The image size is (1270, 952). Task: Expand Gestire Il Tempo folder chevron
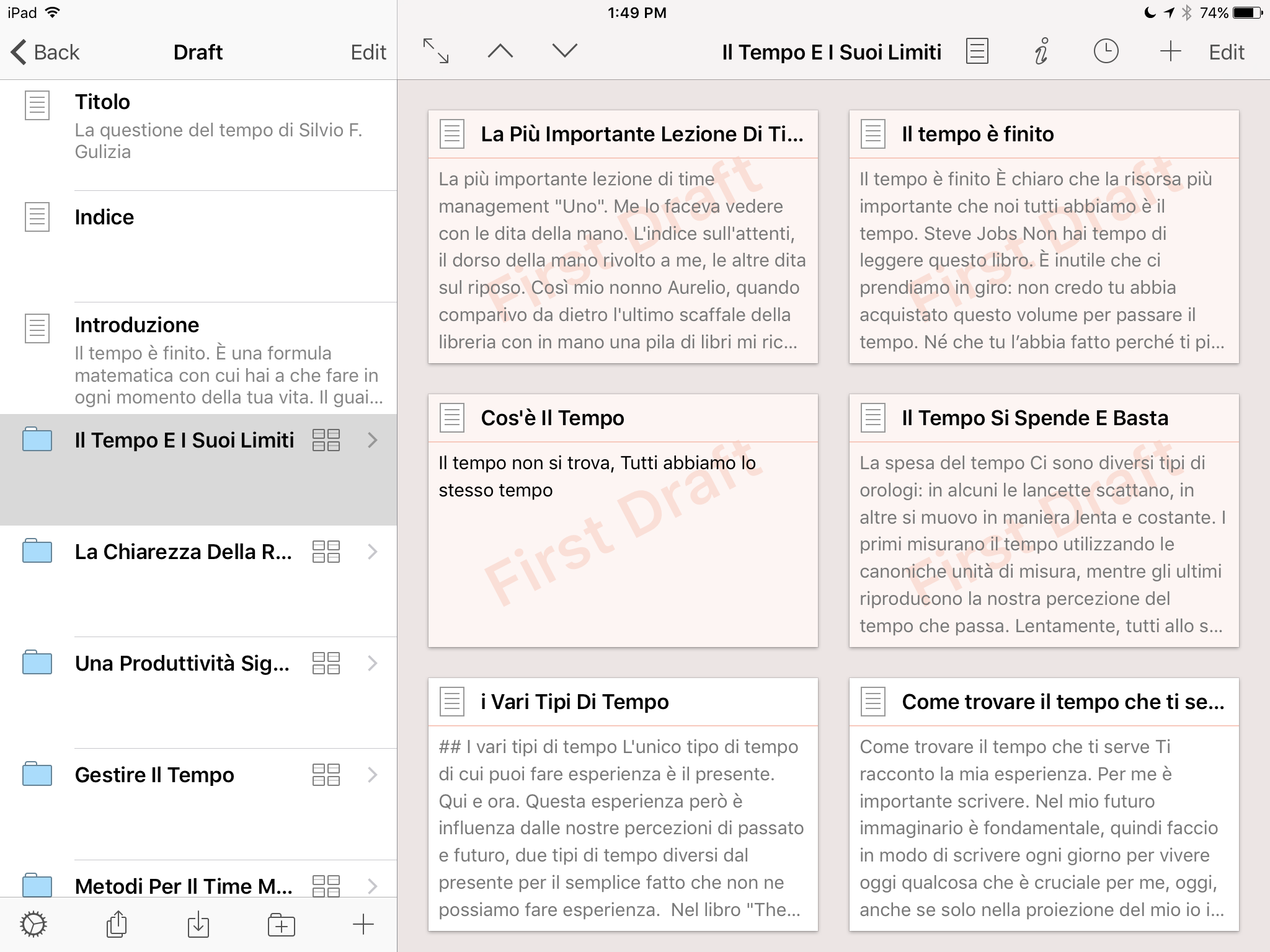click(x=373, y=775)
